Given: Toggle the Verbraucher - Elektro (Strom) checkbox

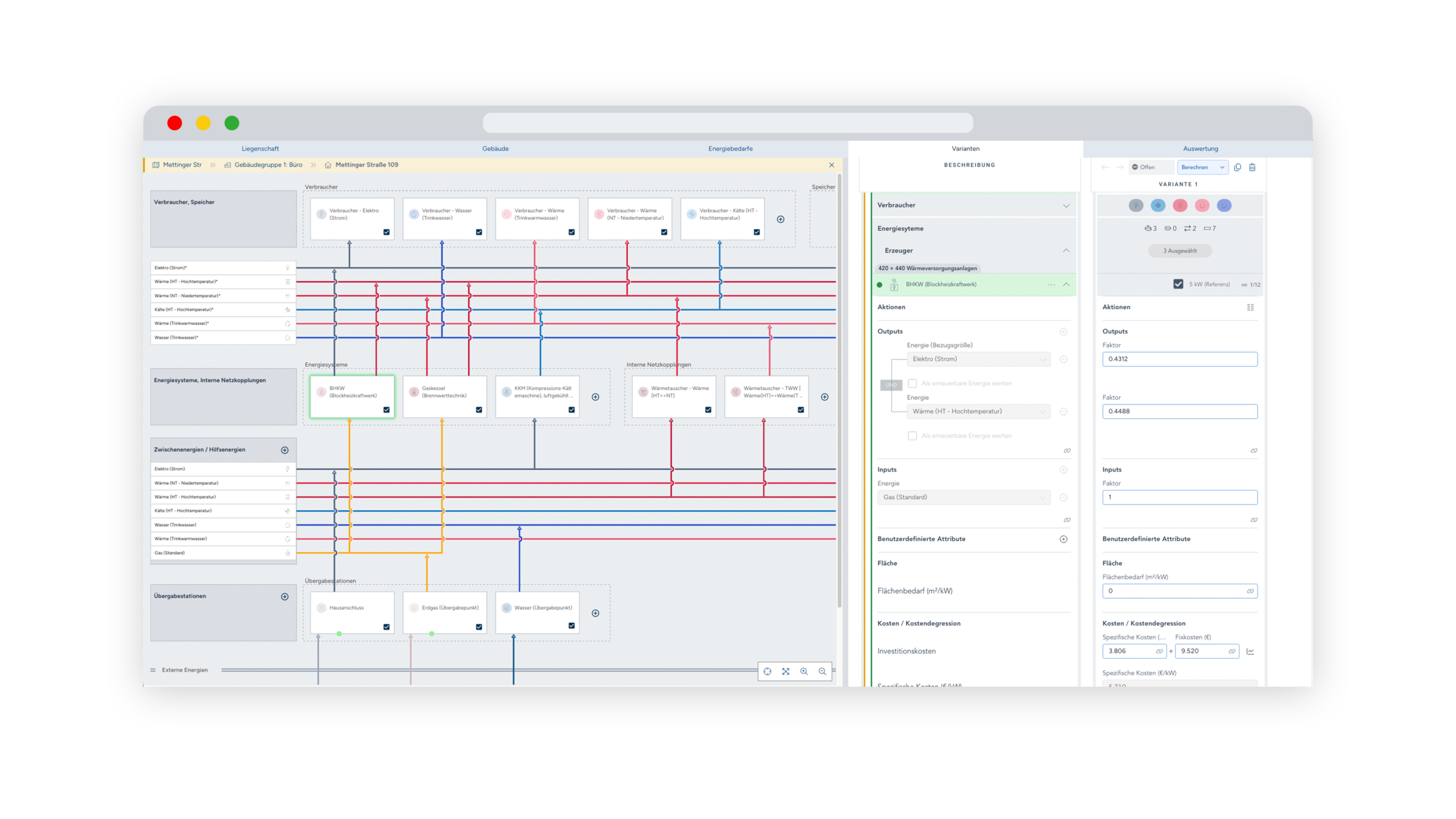Looking at the screenshot, I should click(x=387, y=232).
